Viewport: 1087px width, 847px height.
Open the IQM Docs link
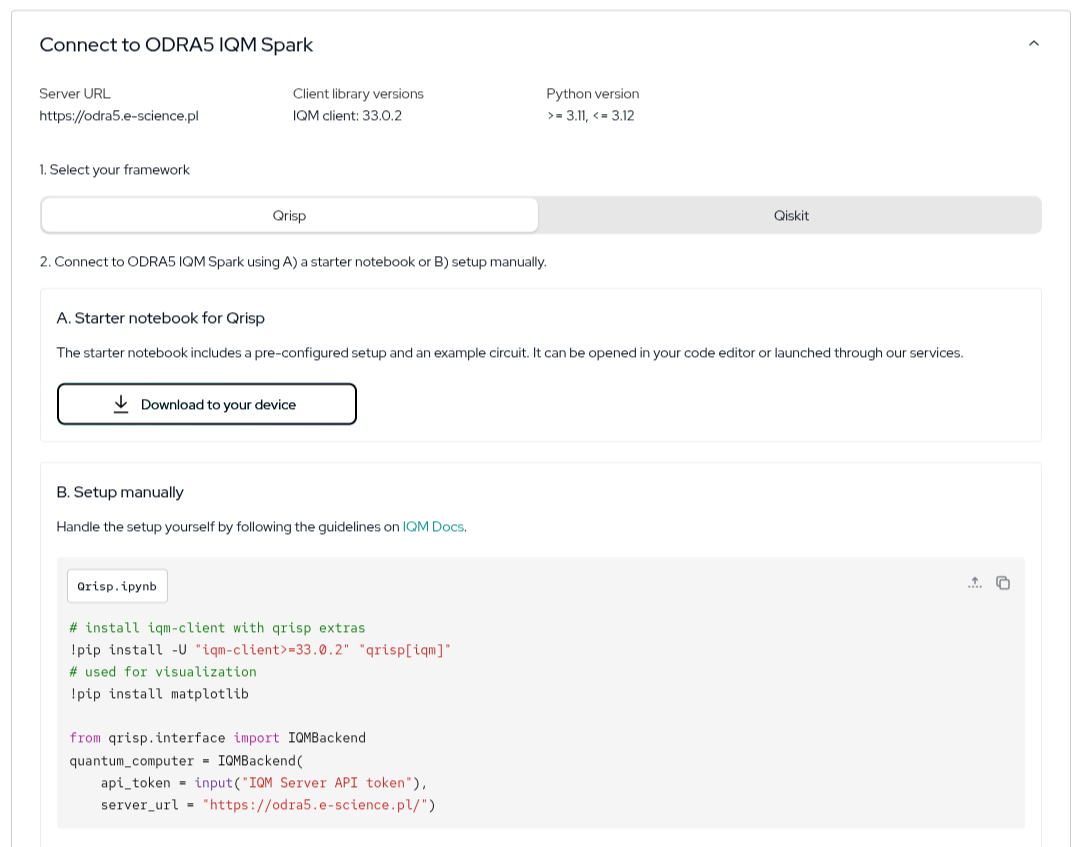pyautogui.click(x=433, y=526)
